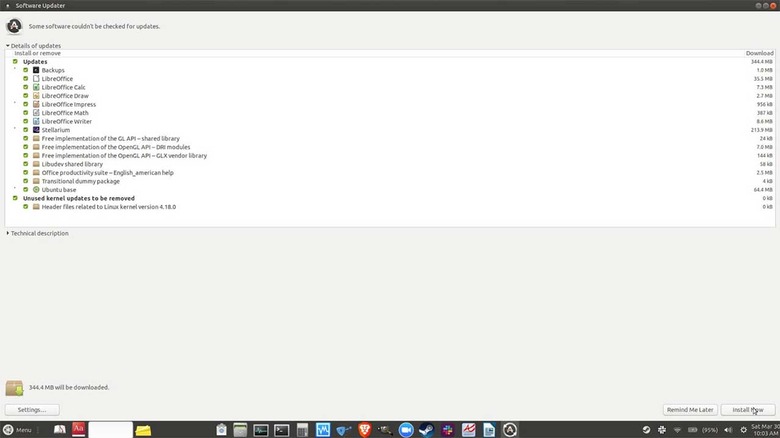Open the red Aa dictionary taskbar icon
The image size is (780, 438).
[x=79, y=429]
